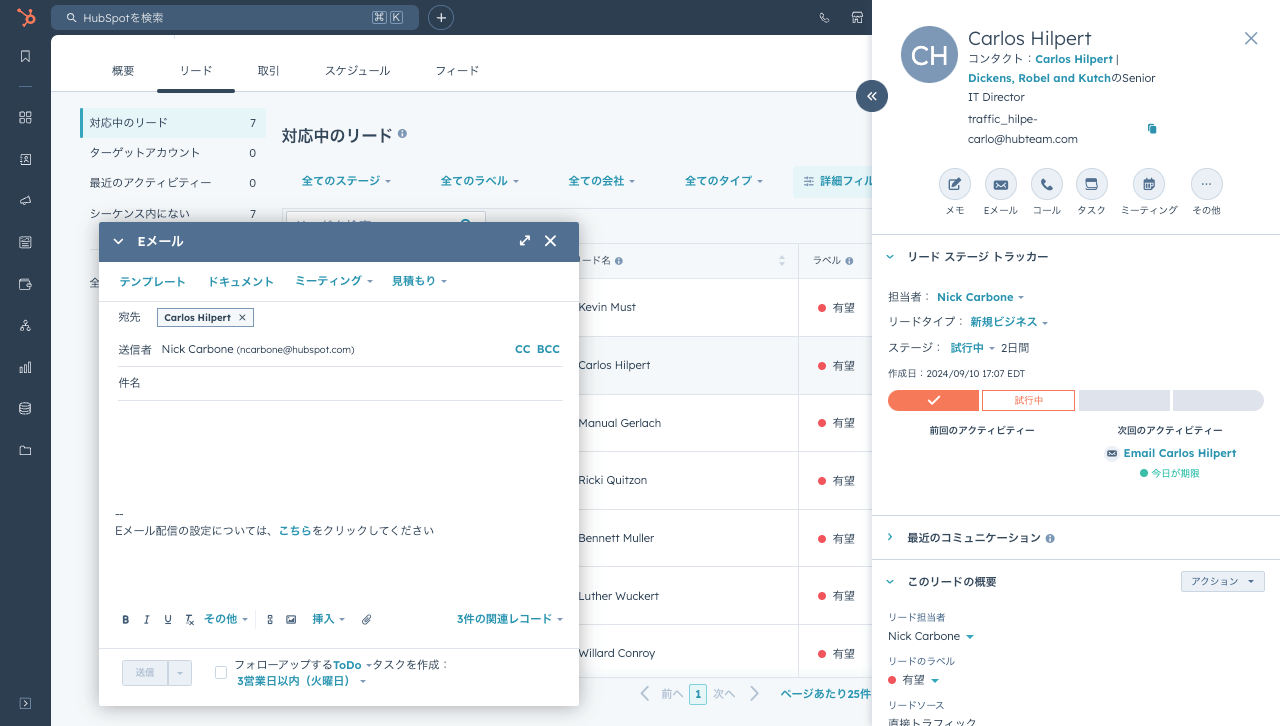The height and width of the screenshot is (726, 1280).
Task: Switch to スケジュール tab
Action: tap(357, 71)
